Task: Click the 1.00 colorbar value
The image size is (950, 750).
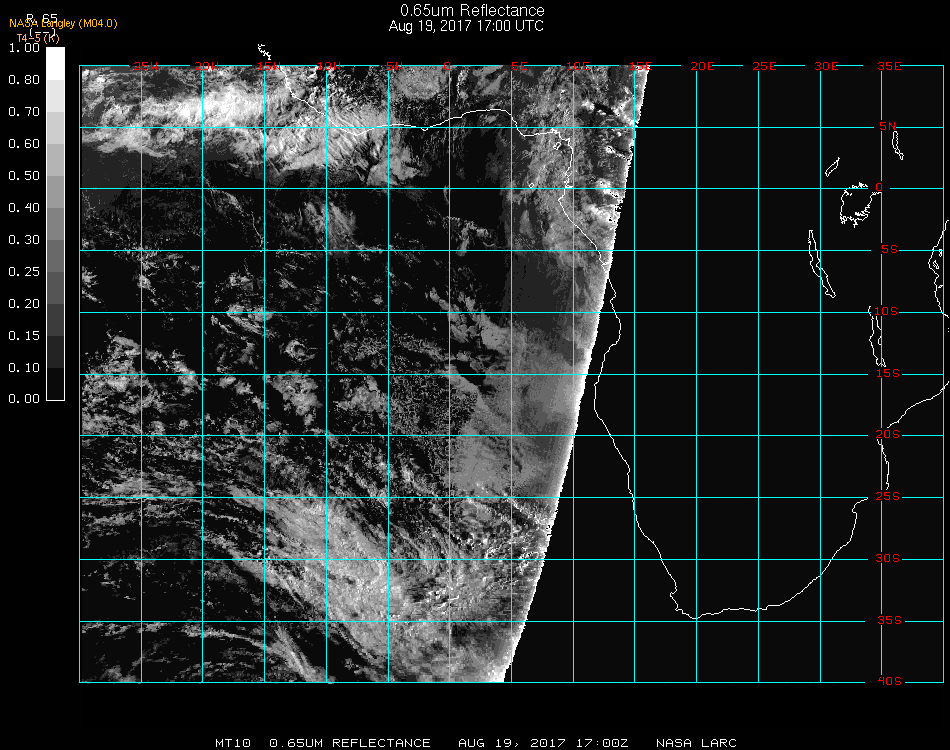Action: (24, 47)
